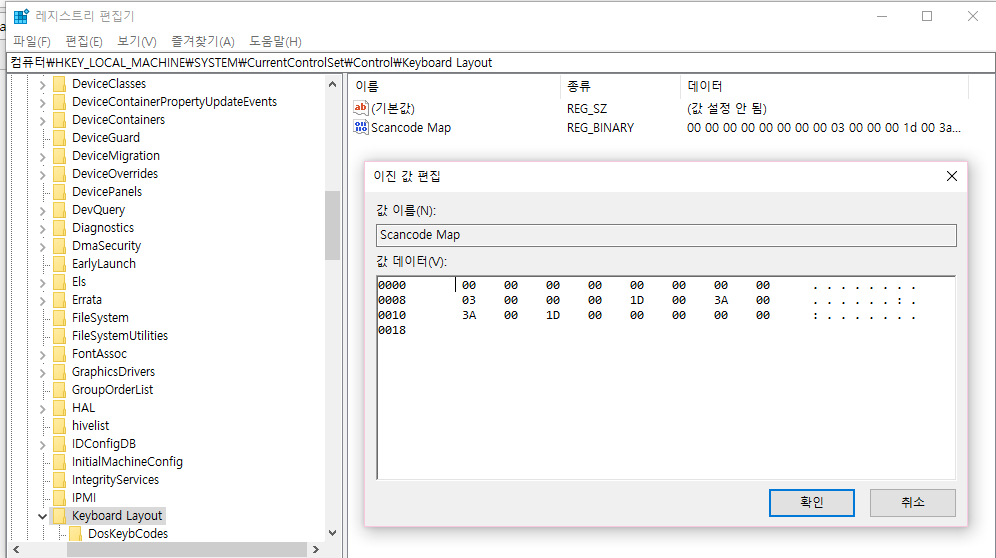Expand the DeviceClasses key

(43, 84)
